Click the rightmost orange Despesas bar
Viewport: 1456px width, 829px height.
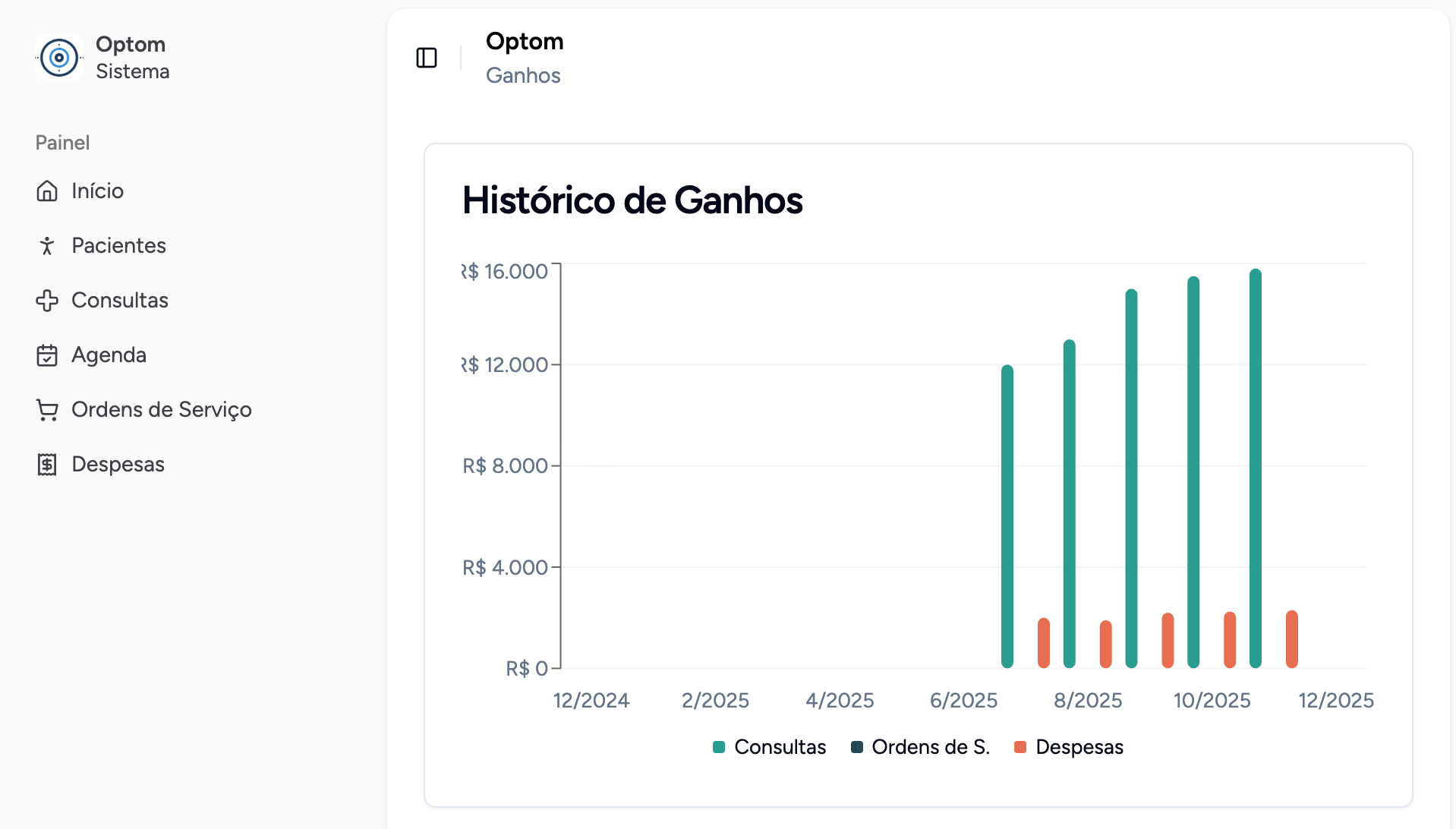1292,639
